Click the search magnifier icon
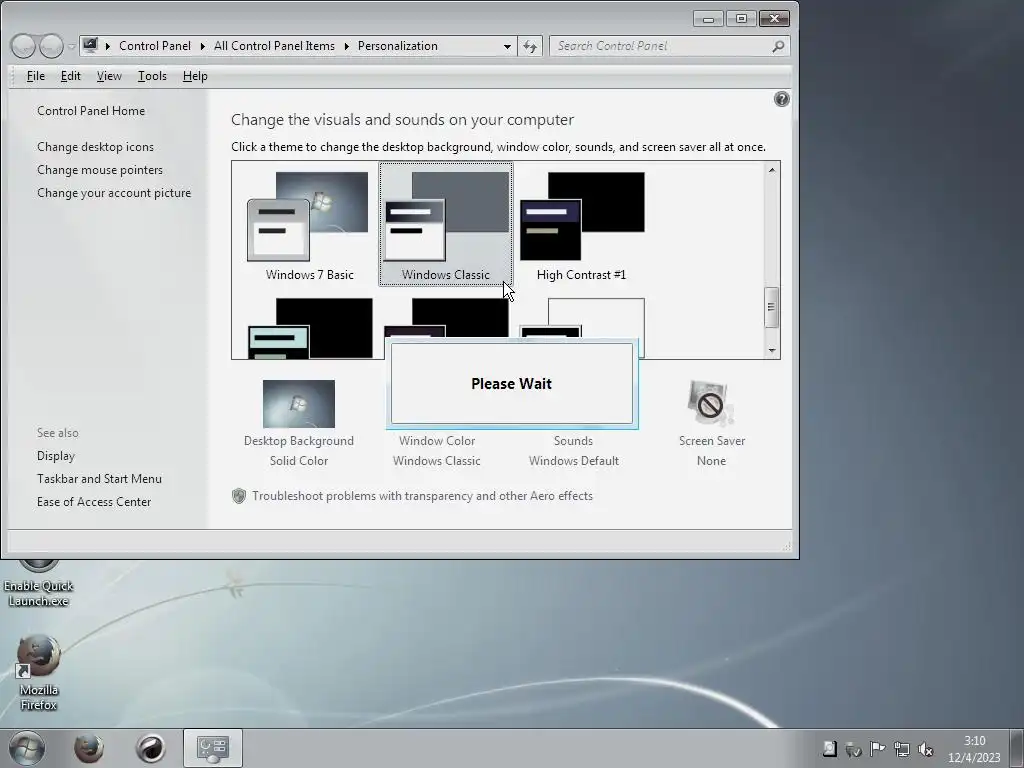Image resolution: width=1024 pixels, height=768 pixels. tap(778, 46)
